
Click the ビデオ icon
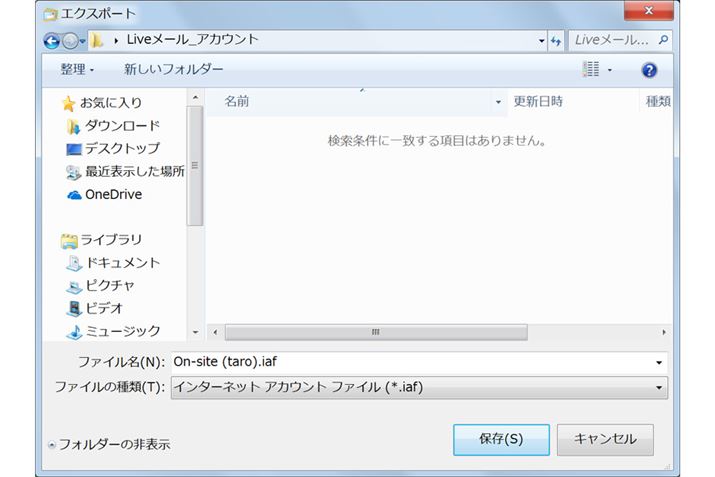[74, 309]
